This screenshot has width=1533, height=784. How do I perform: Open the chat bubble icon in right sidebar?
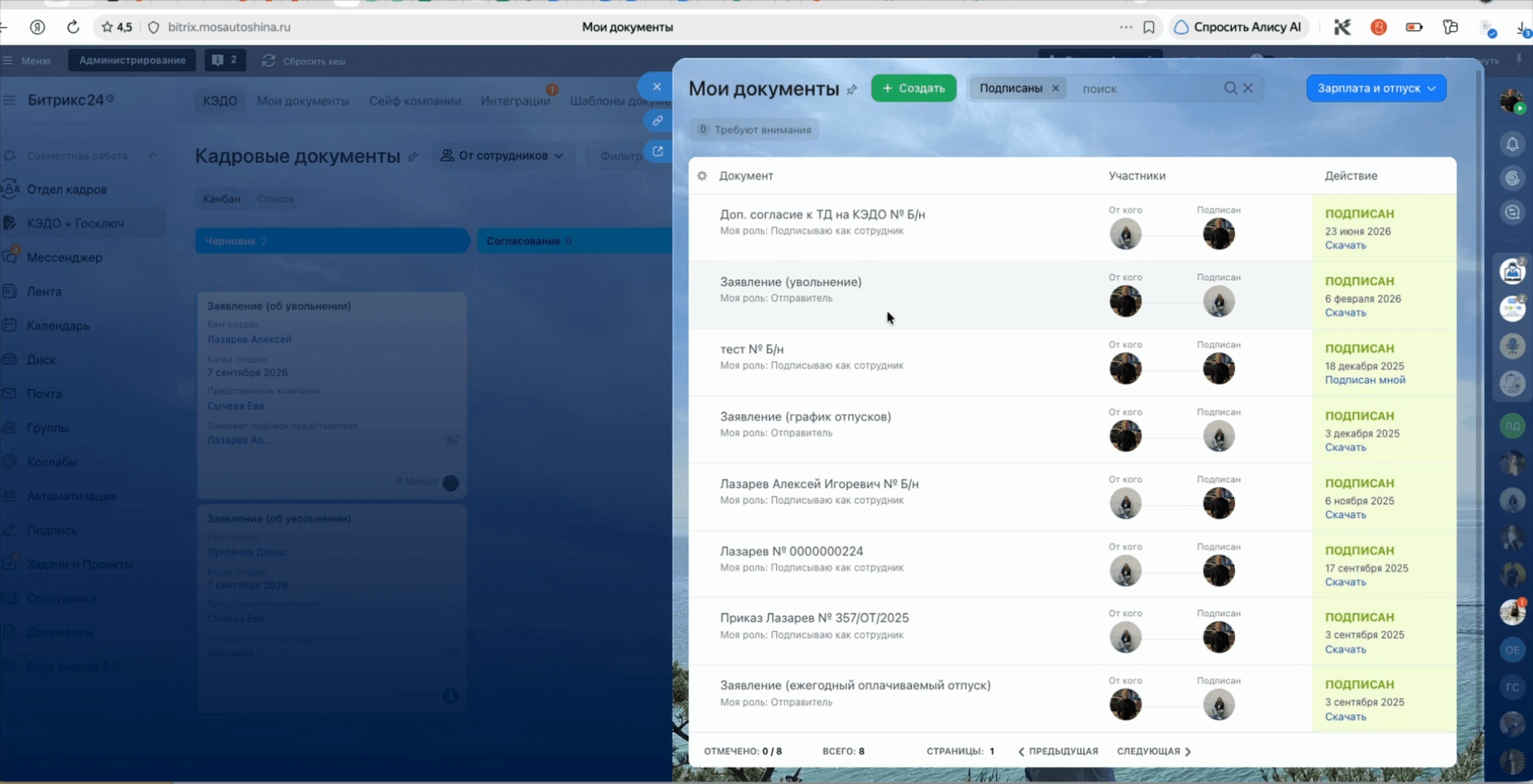click(1513, 213)
